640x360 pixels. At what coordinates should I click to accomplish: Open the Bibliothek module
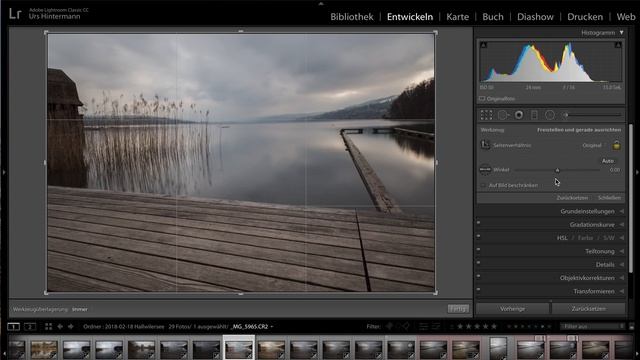coord(352,17)
